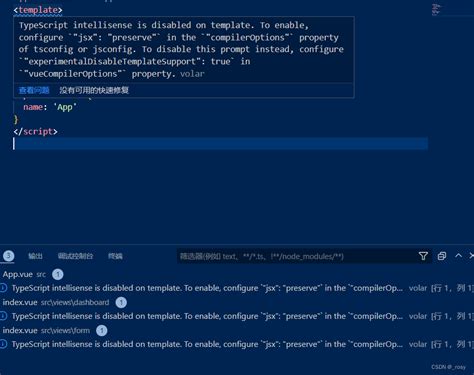Click the closing </script> tag
The height and width of the screenshot is (375, 474).
(x=35, y=131)
